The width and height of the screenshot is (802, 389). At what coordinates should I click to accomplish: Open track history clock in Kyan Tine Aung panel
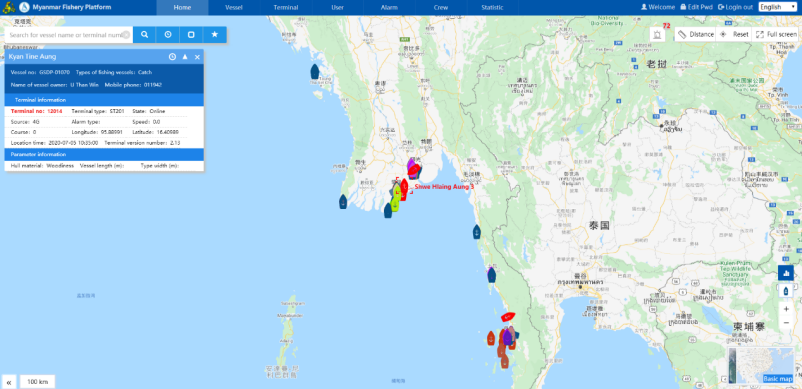pos(172,57)
